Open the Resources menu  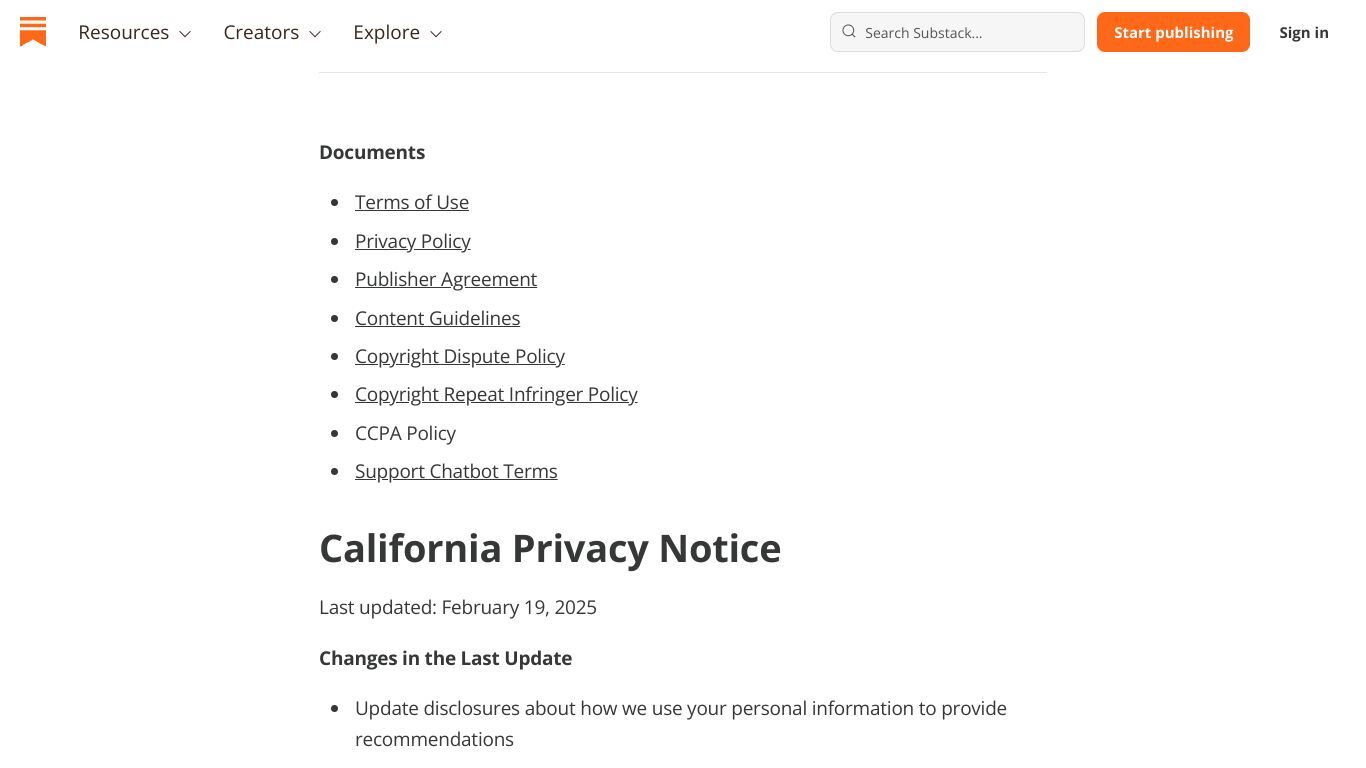click(x=135, y=32)
